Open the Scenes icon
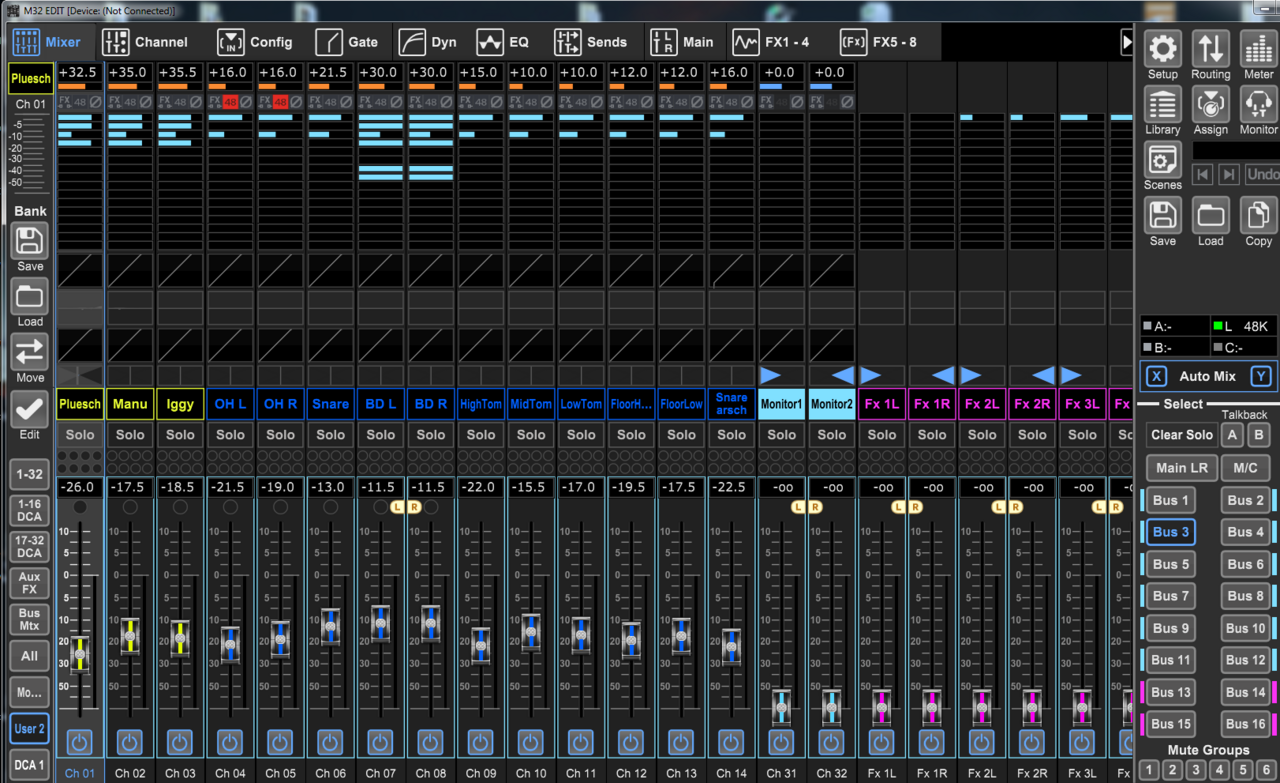Viewport: 1280px width, 783px height. click(1162, 160)
